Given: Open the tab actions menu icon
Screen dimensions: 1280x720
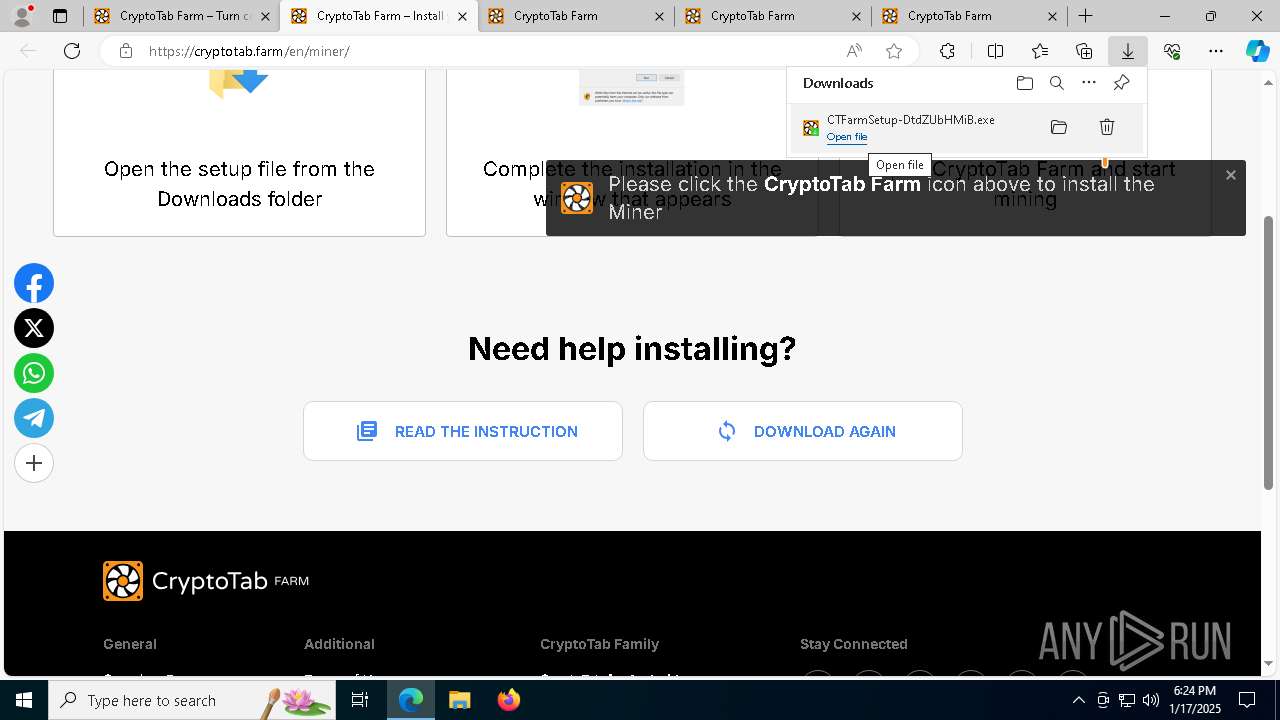Looking at the screenshot, I should (60, 16).
